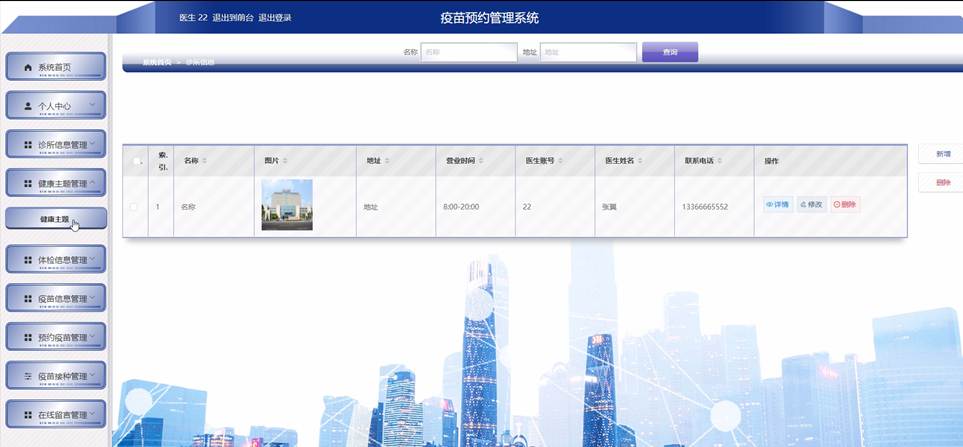Open the clinic building thumbnail image
The image size is (963, 447).
287,205
